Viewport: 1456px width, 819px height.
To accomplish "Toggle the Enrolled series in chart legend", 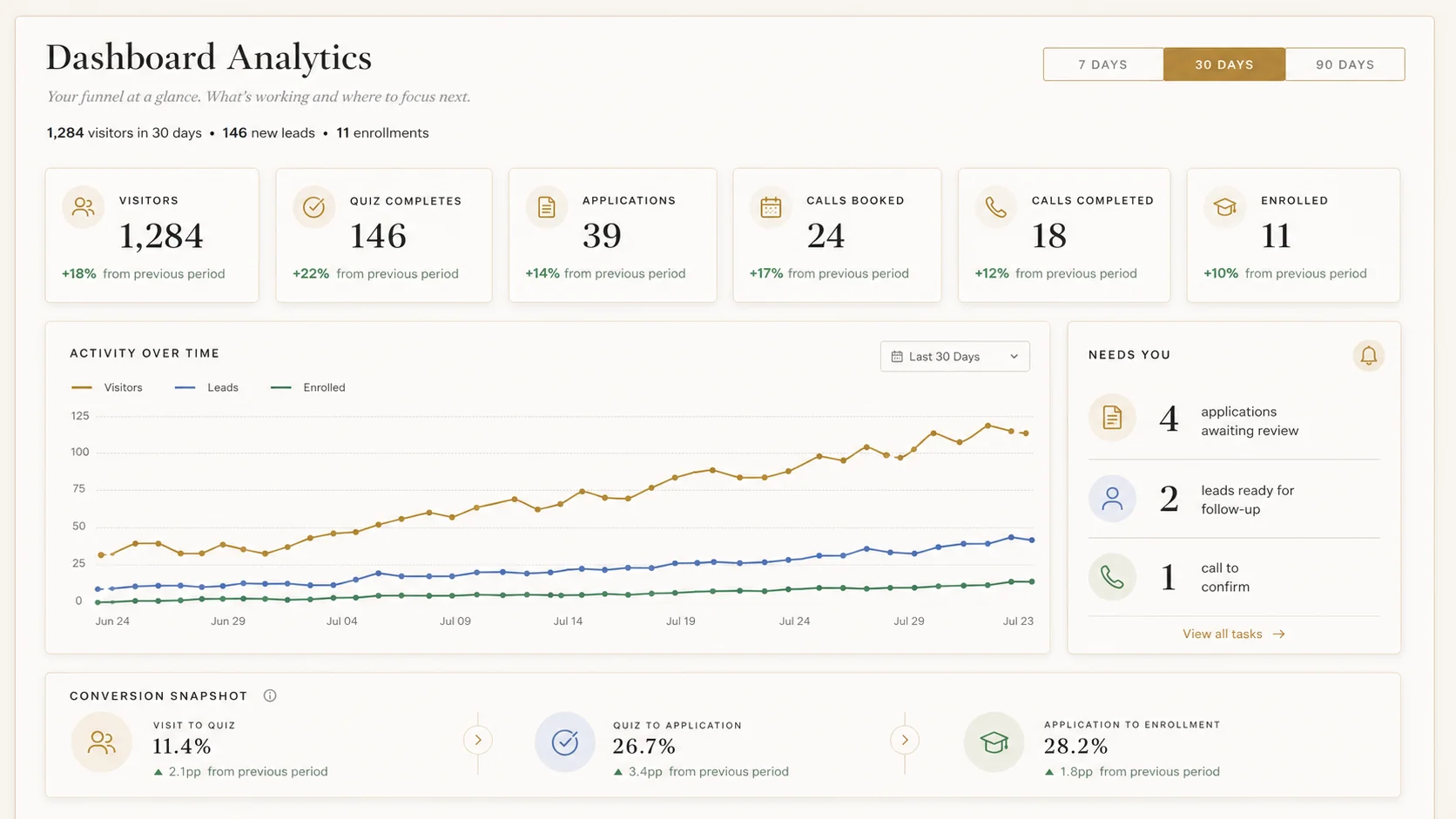I will tap(308, 387).
